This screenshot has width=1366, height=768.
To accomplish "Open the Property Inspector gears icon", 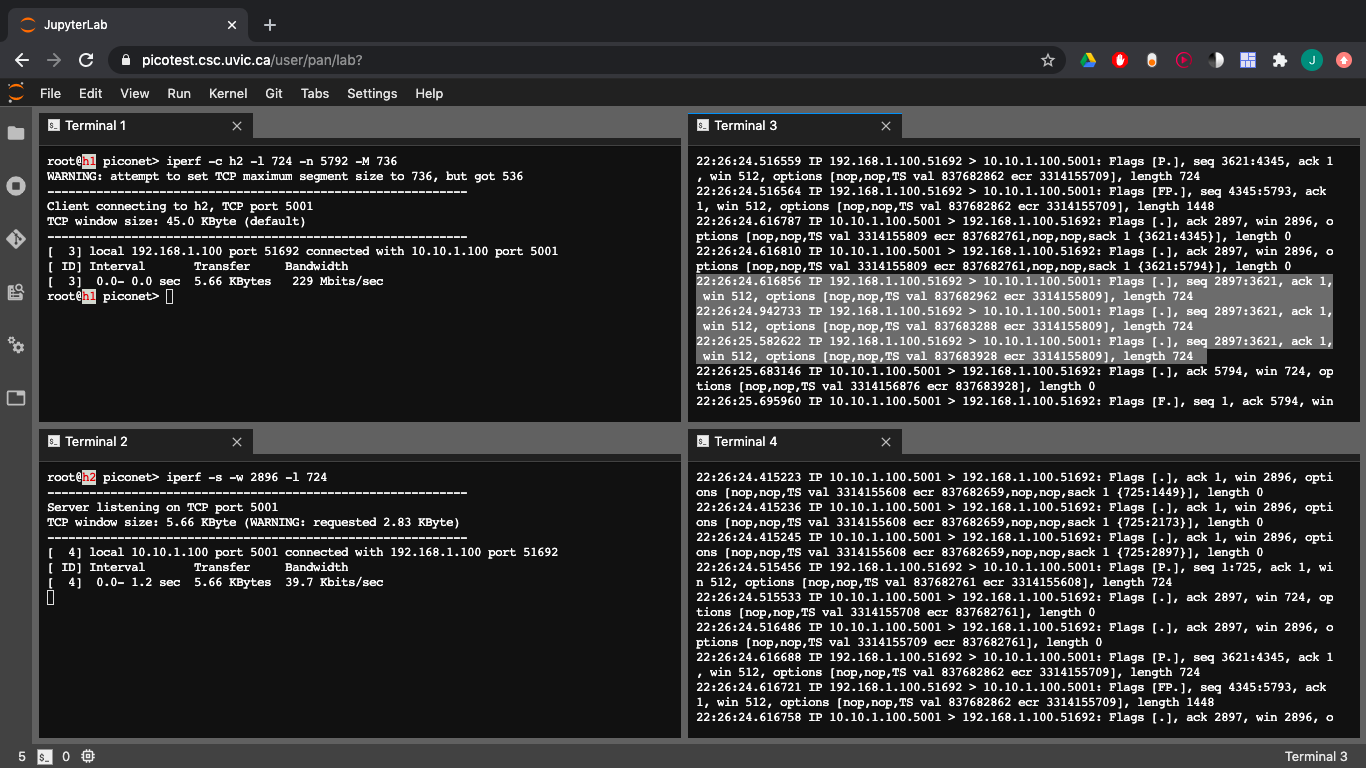I will pyautogui.click(x=16, y=345).
